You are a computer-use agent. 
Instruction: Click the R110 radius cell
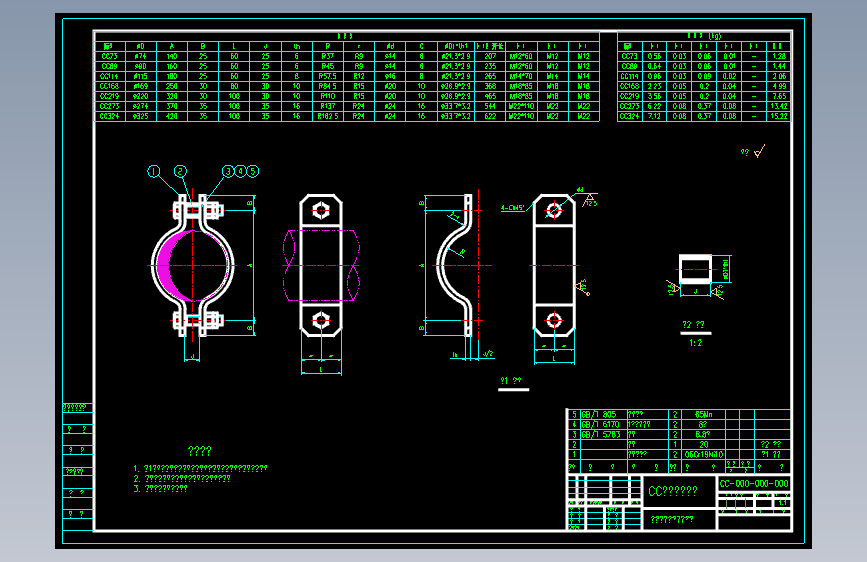tap(327, 96)
